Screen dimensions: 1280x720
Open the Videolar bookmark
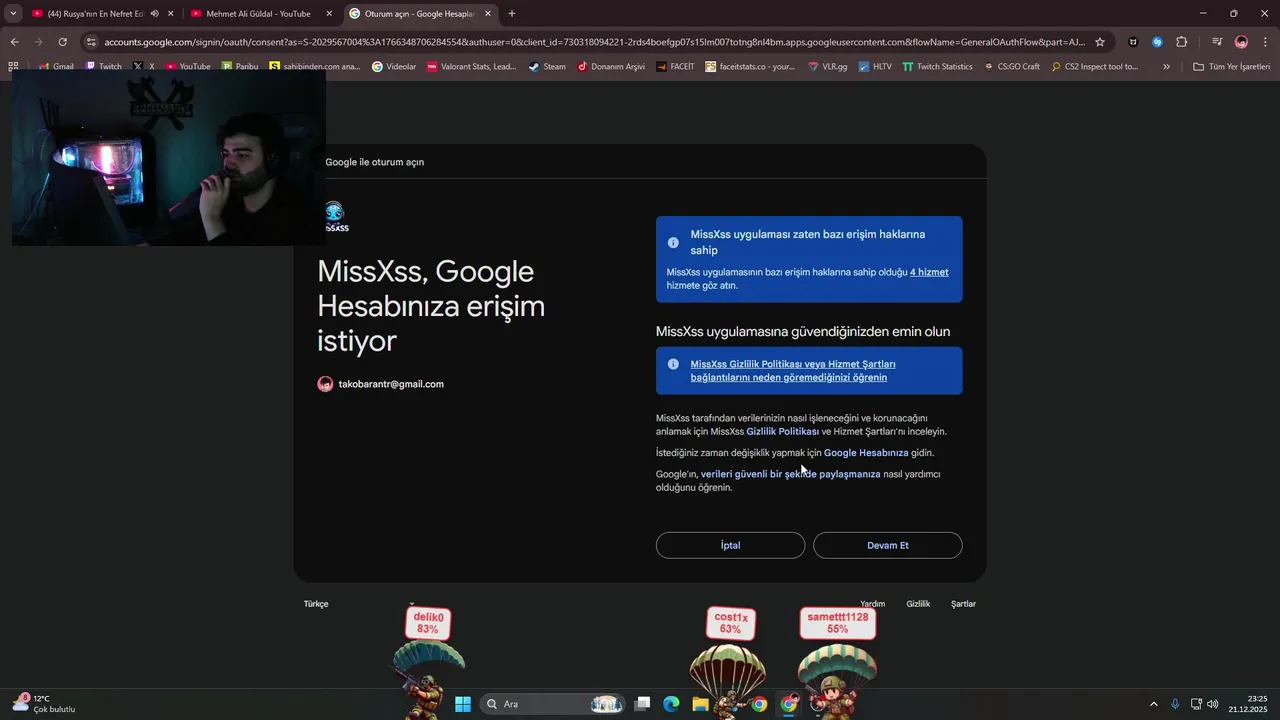click(394, 67)
